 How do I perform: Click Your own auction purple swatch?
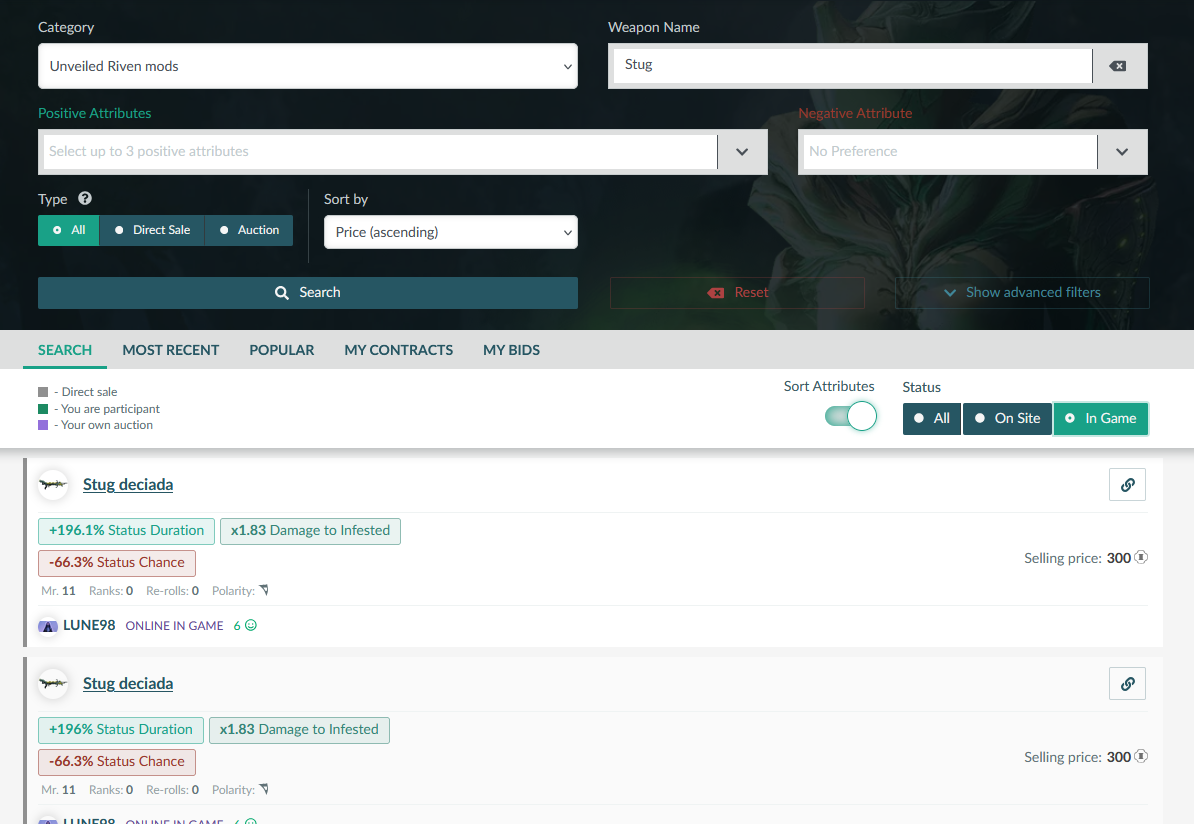(43, 425)
